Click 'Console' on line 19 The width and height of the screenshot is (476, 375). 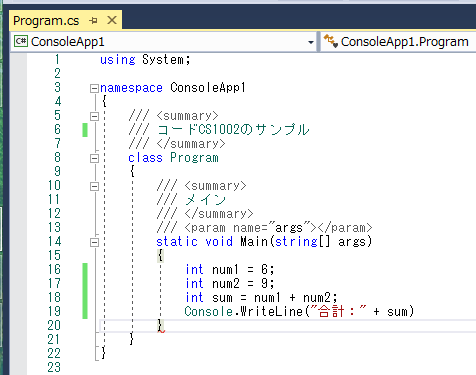coord(209,311)
